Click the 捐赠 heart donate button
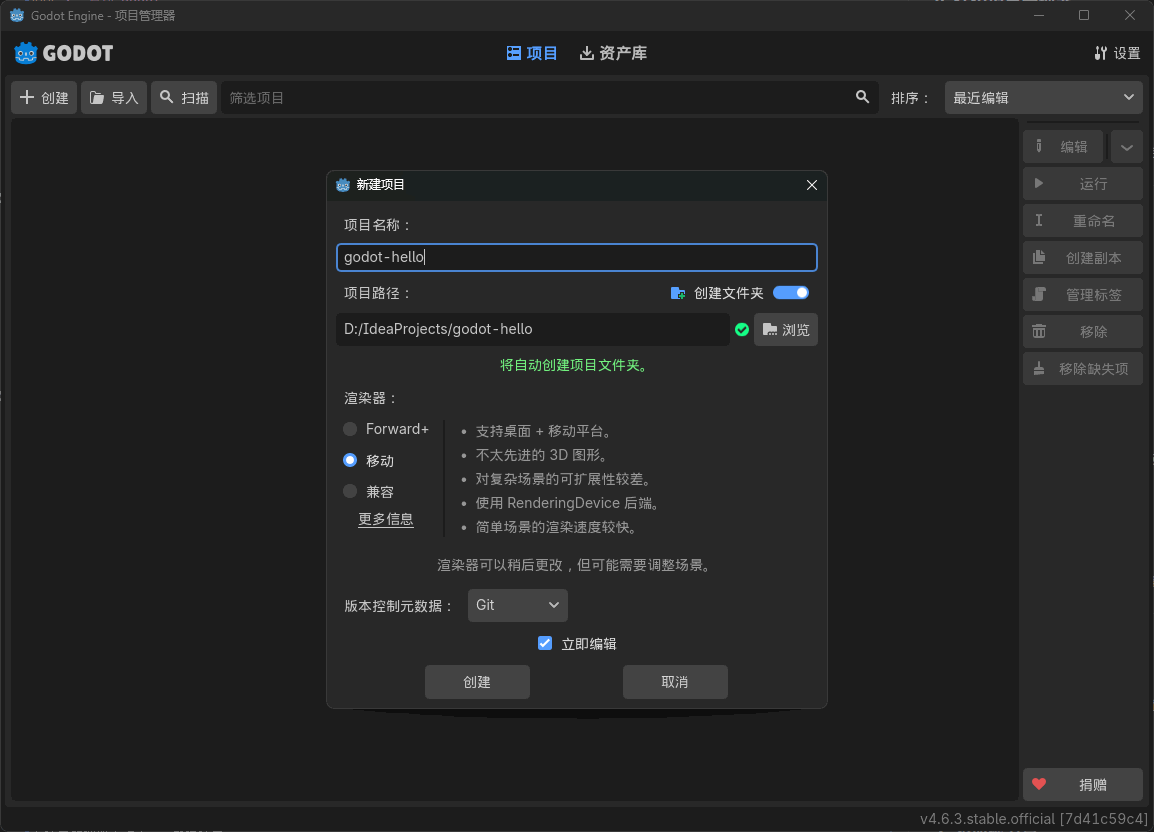The height and width of the screenshot is (832, 1154). (1083, 784)
